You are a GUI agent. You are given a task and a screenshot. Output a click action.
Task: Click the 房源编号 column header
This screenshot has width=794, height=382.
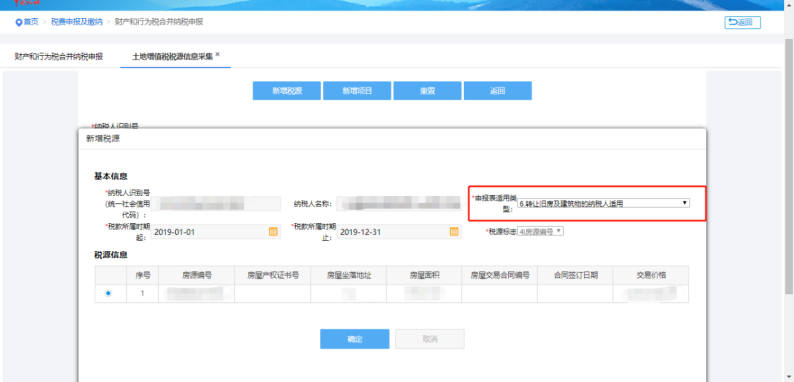tap(196, 275)
